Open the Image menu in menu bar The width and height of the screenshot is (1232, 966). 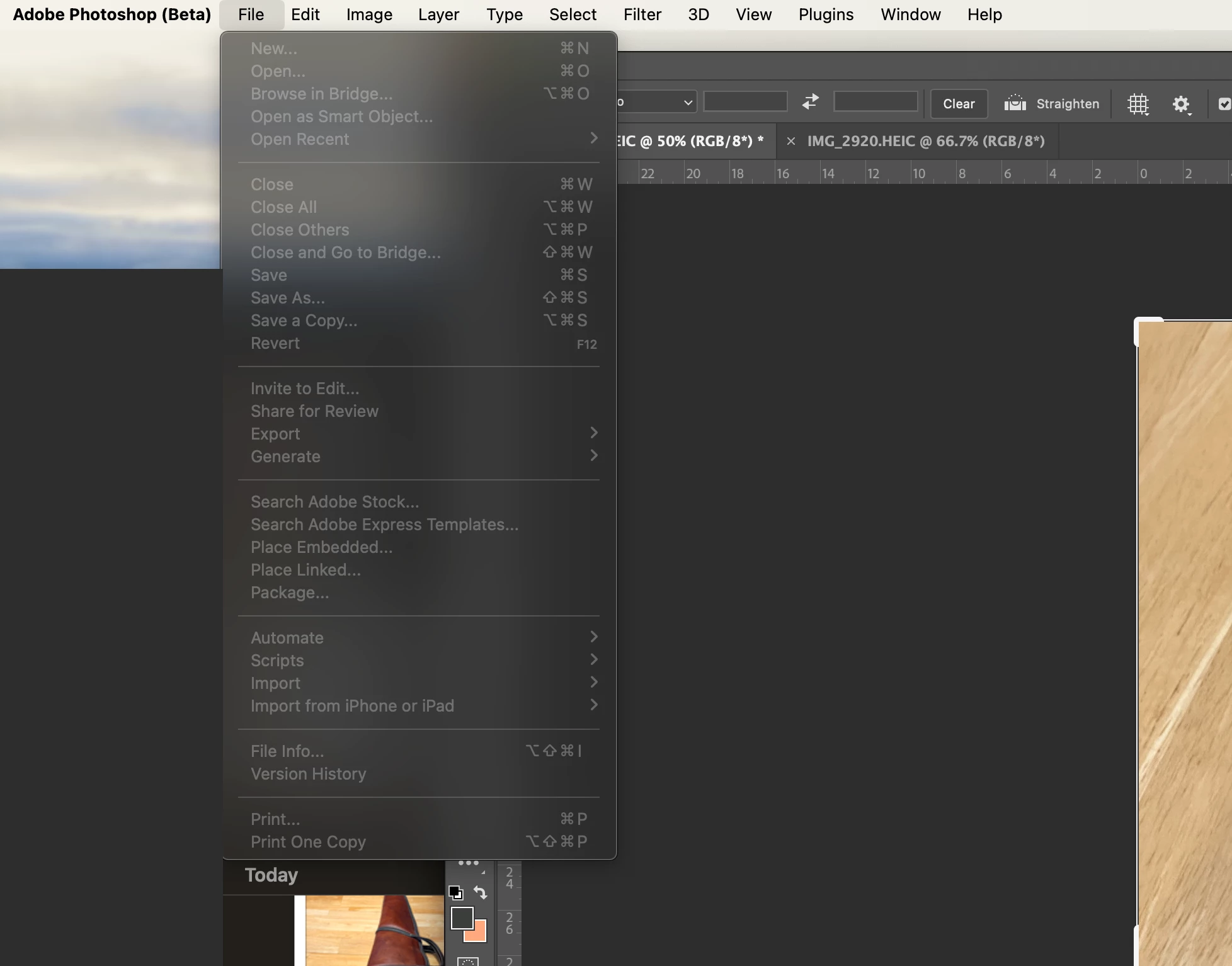(369, 14)
